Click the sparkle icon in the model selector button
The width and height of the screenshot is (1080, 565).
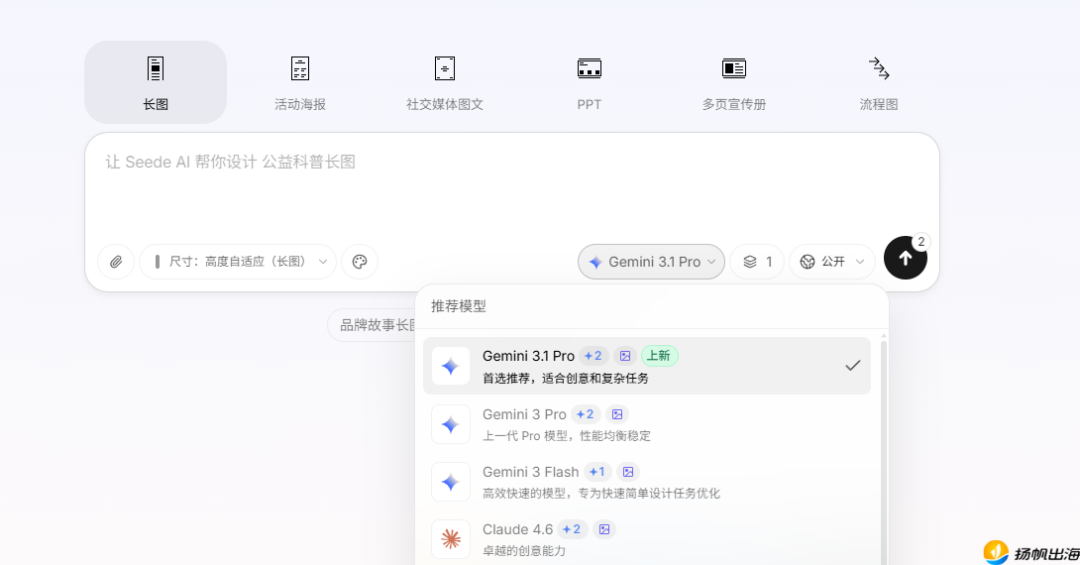pos(596,263)
